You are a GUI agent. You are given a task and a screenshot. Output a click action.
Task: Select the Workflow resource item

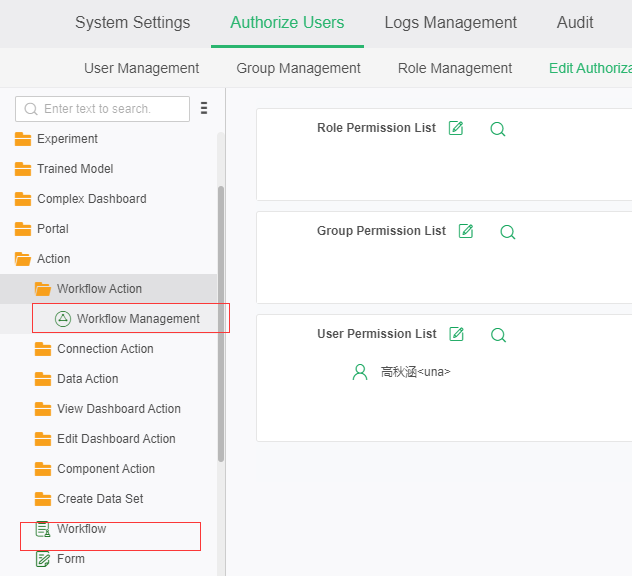pos(81,529)
